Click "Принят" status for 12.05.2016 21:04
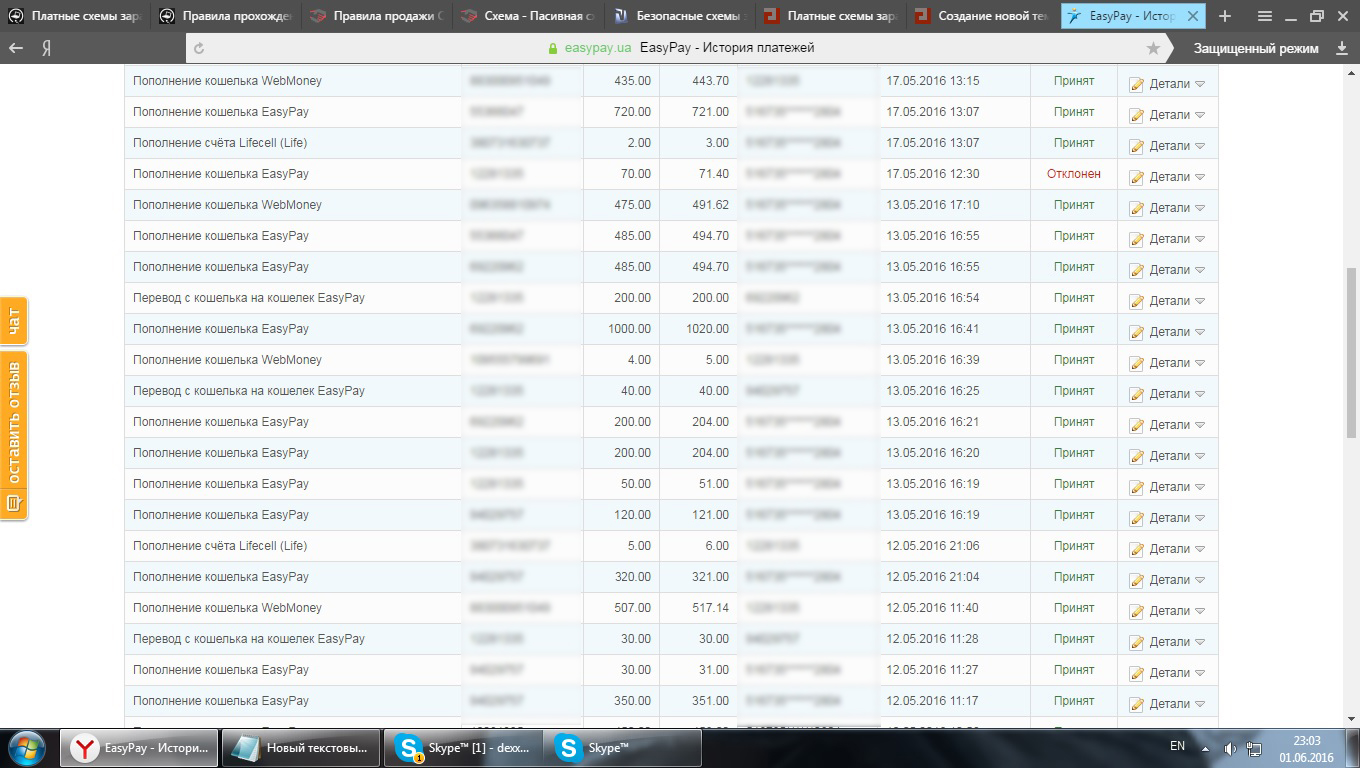 coord(1073,577)
